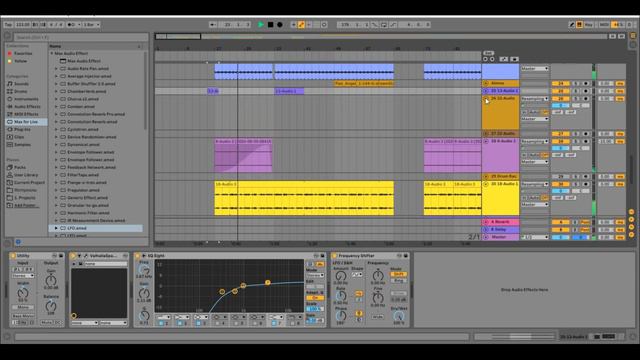This screenshot has height=360, width=640.
Task: Open User Library under Places
Action: point(26,175)
